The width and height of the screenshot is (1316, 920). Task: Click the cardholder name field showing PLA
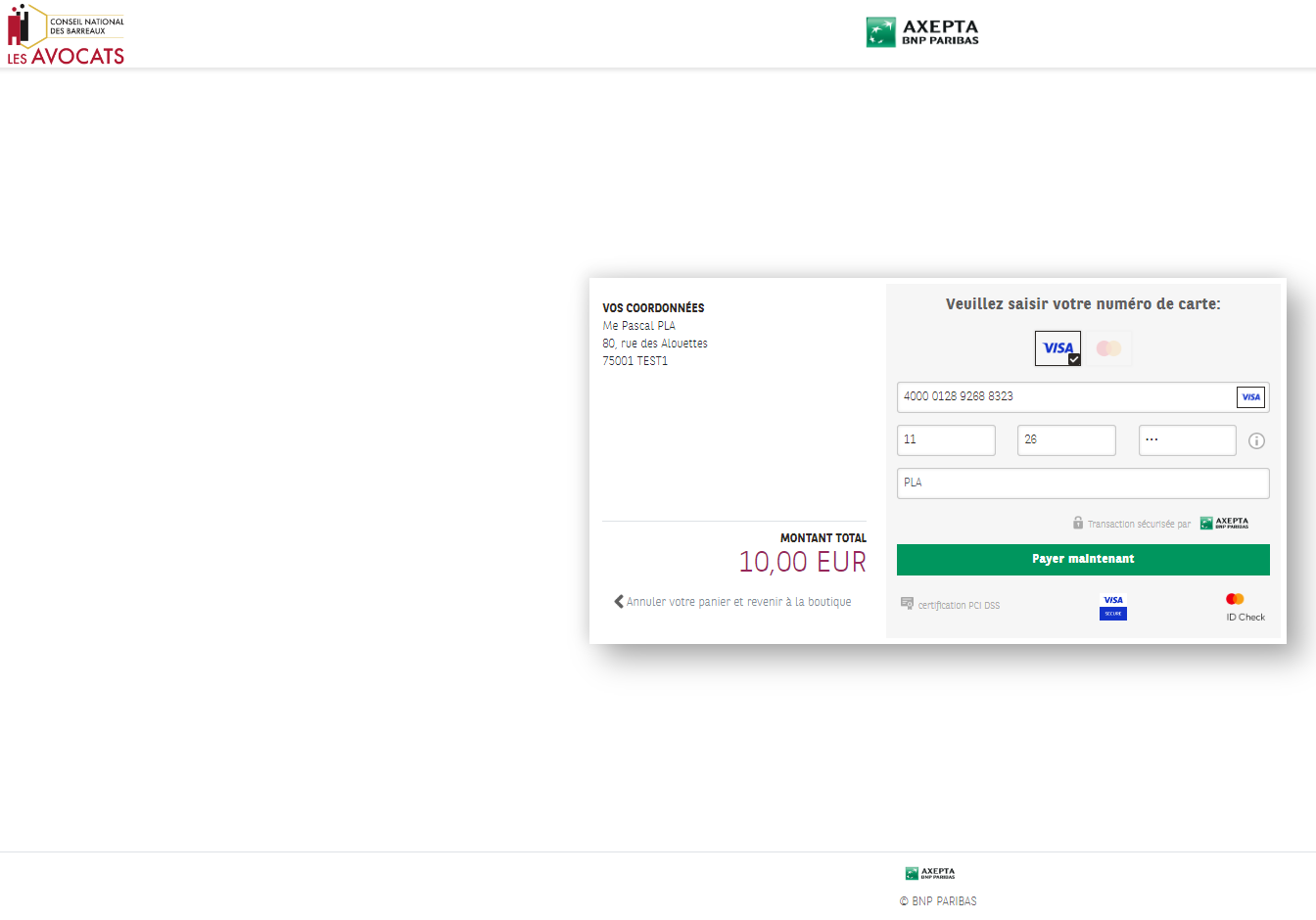1083,483
